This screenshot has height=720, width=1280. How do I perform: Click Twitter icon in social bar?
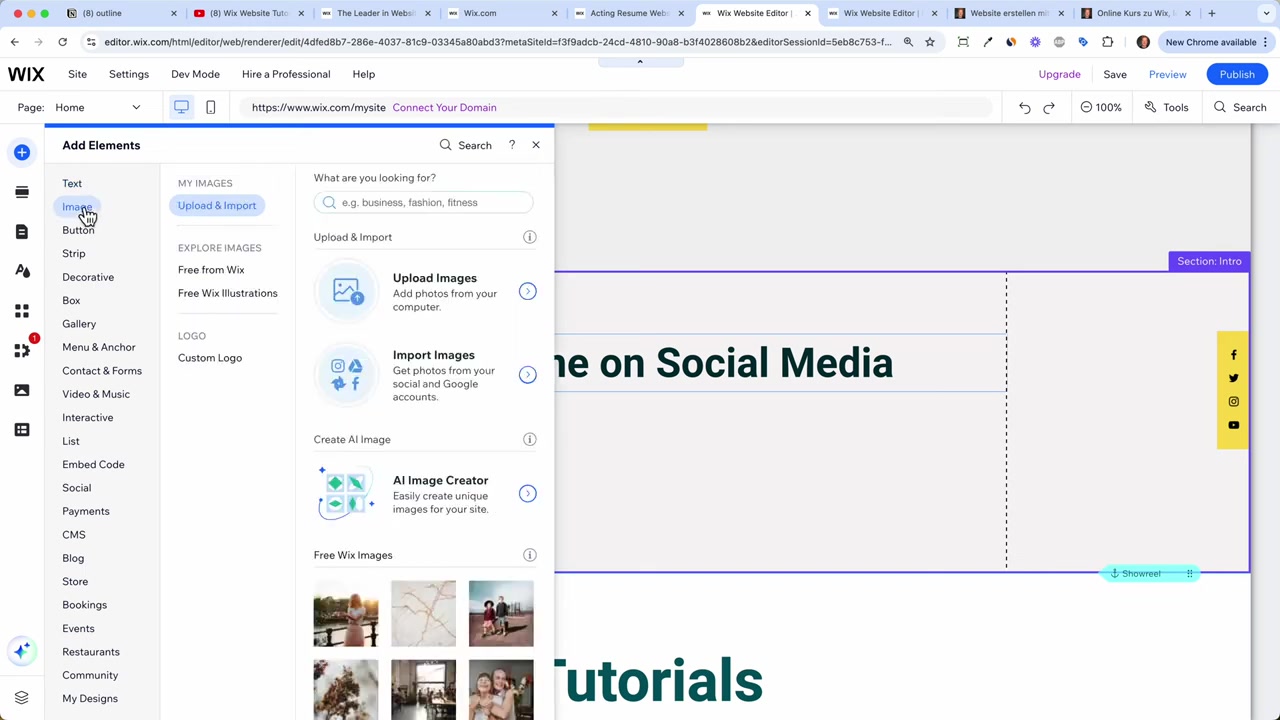point(1233,378)
